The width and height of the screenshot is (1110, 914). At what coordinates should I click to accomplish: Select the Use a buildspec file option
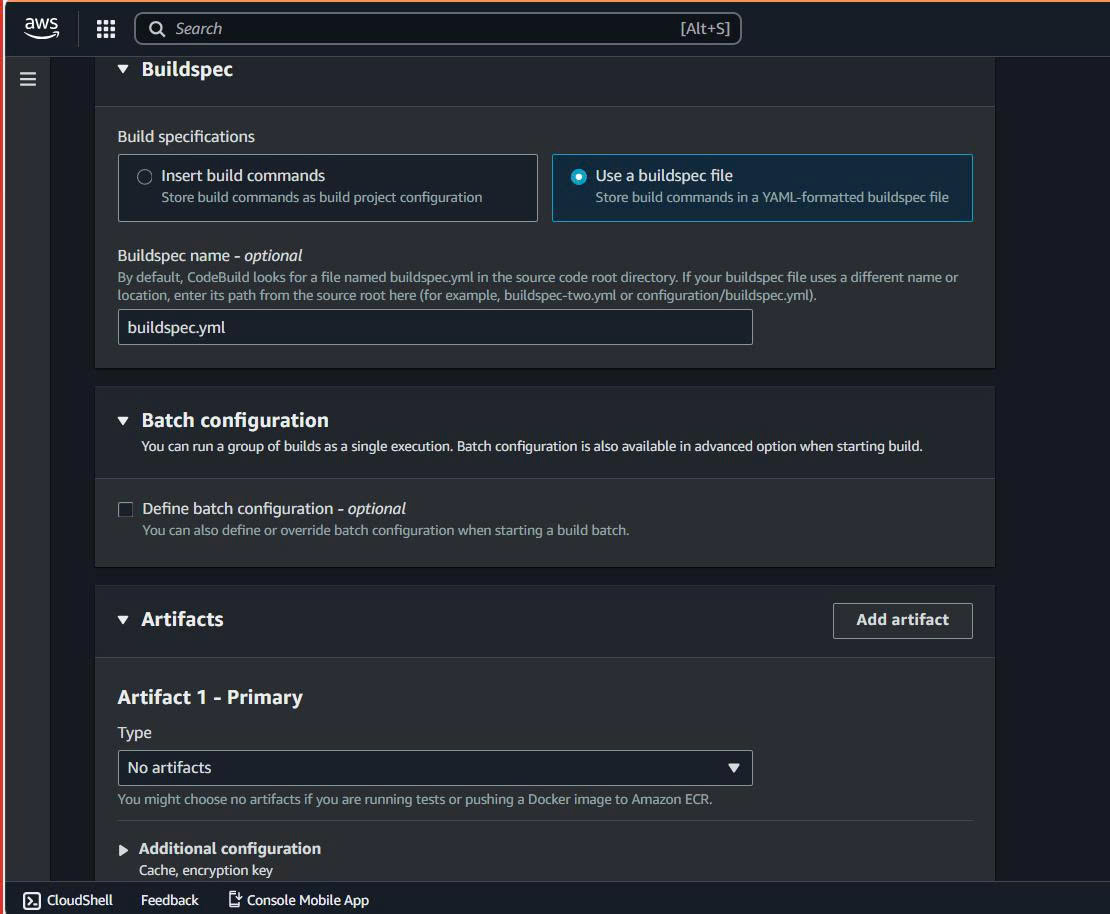tap(580, 175)
